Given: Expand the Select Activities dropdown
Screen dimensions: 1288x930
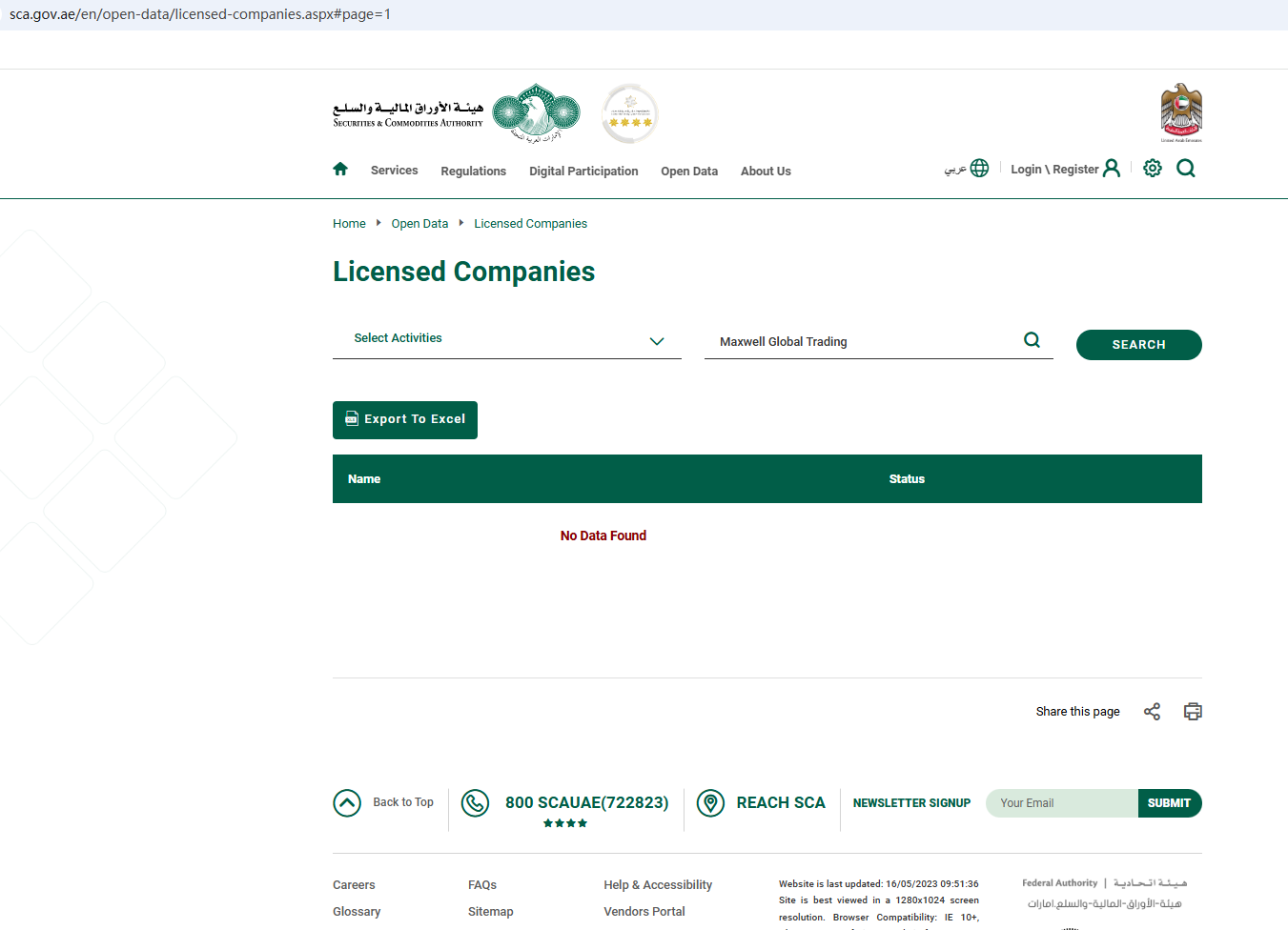Looking at the screenshot, I should [x=507, y=340].
